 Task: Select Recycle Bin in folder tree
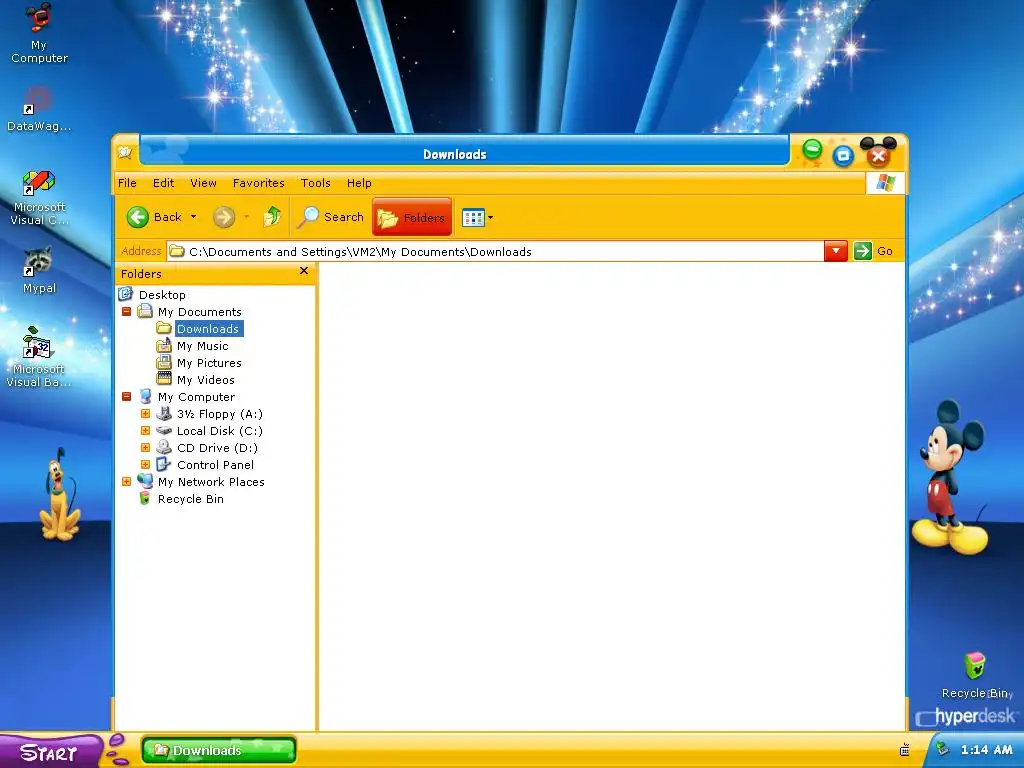pos(191,498)
